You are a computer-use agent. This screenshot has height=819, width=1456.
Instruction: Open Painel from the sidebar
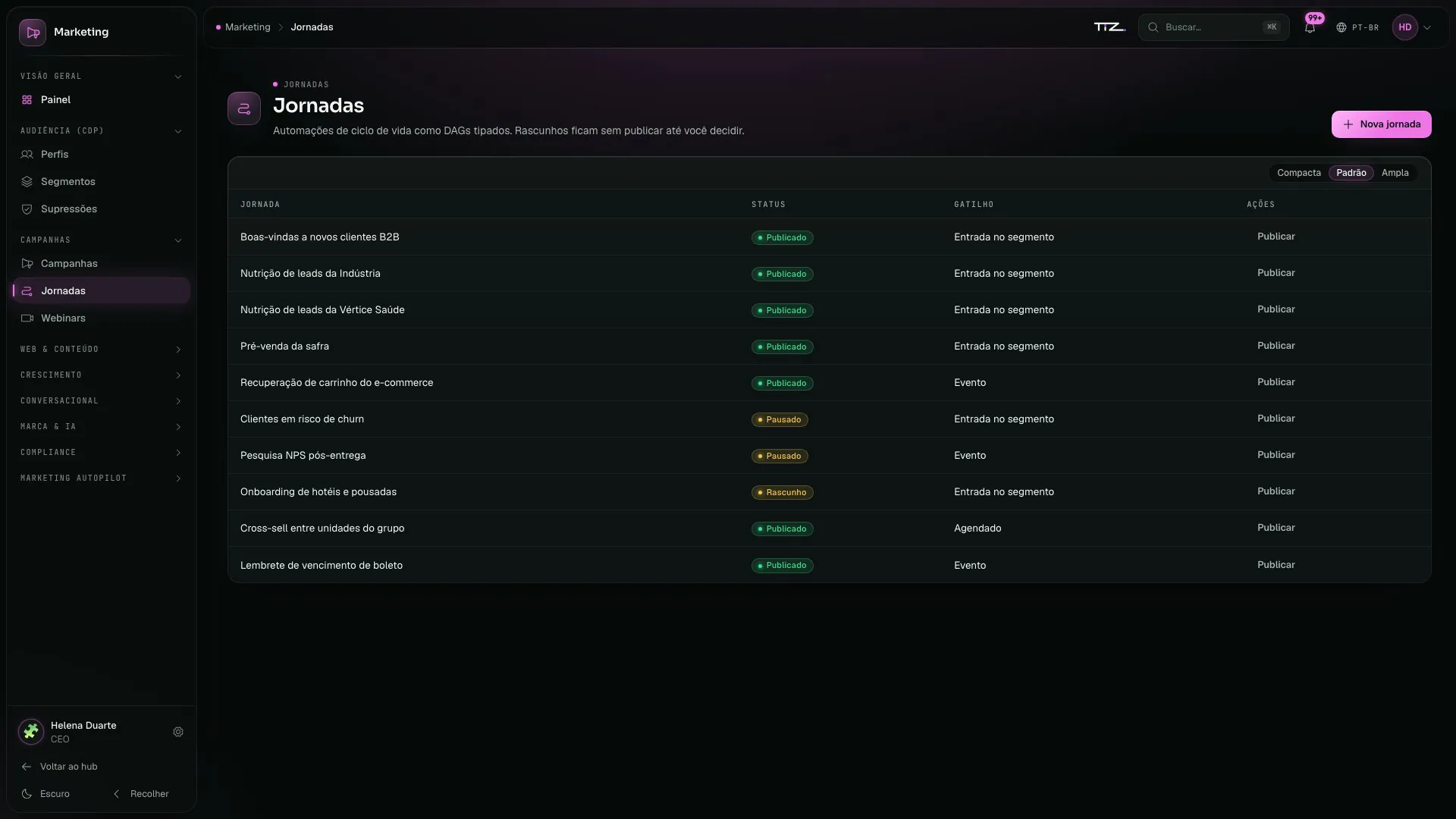pyautogui.click(x=101, y=100)
